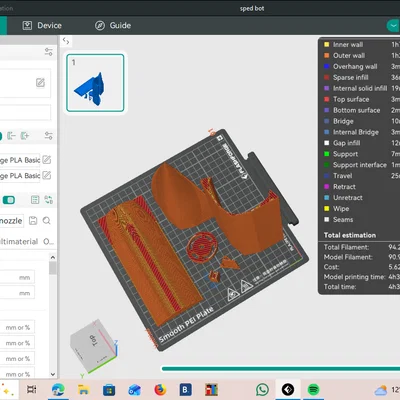Switch to Spotify from taskbar
This screenshot has width=400, height=400.
click(313, 389)
